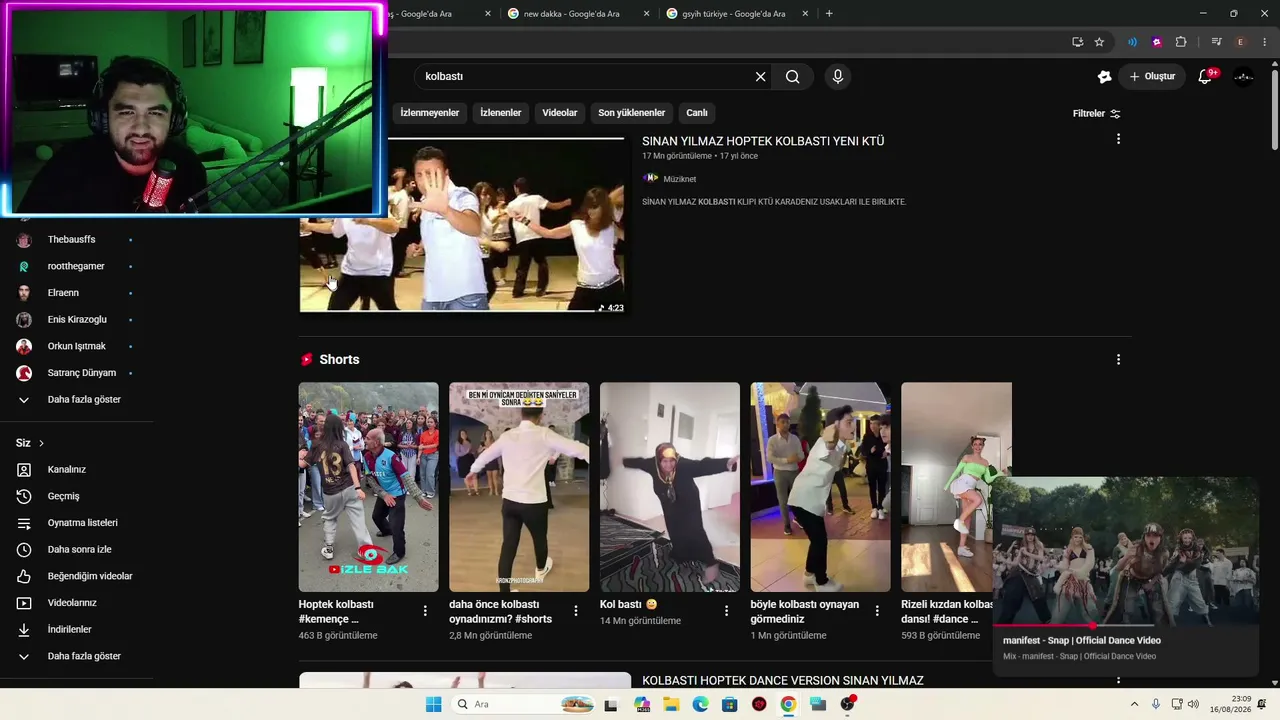Image resolution: width=1280 pixels, height=720 pixels.
Task: Open options for 'Hoptek kolbastı #kemençe' short
Action: point(425,611)
